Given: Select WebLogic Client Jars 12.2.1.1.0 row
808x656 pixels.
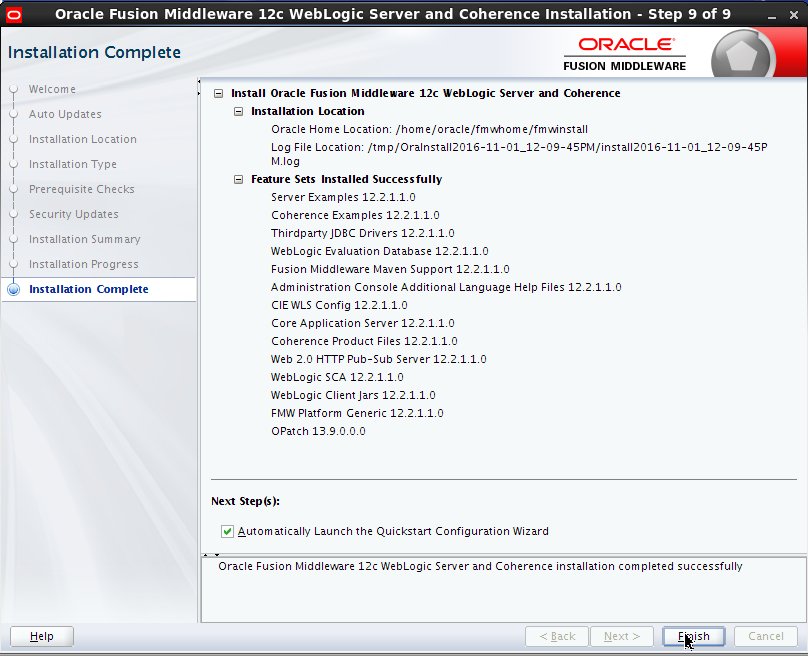Looking at the screenshot, I should click(x=353, y=396).
